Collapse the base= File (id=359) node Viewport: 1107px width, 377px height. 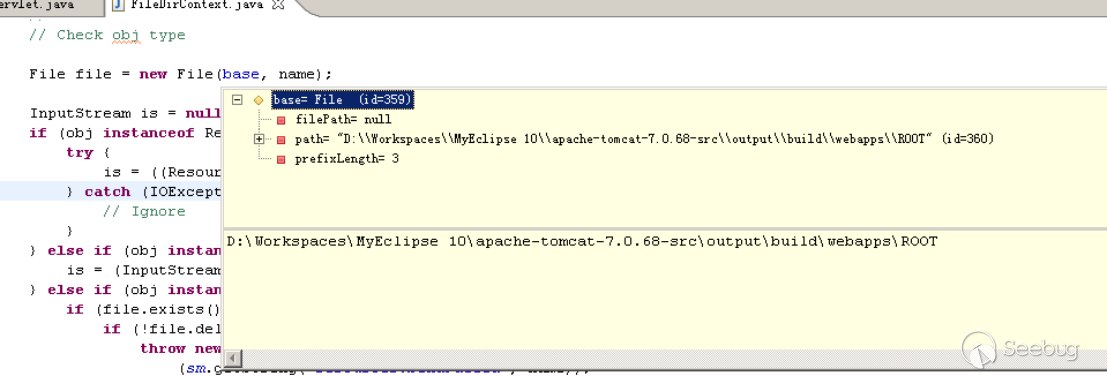point(237,100)
